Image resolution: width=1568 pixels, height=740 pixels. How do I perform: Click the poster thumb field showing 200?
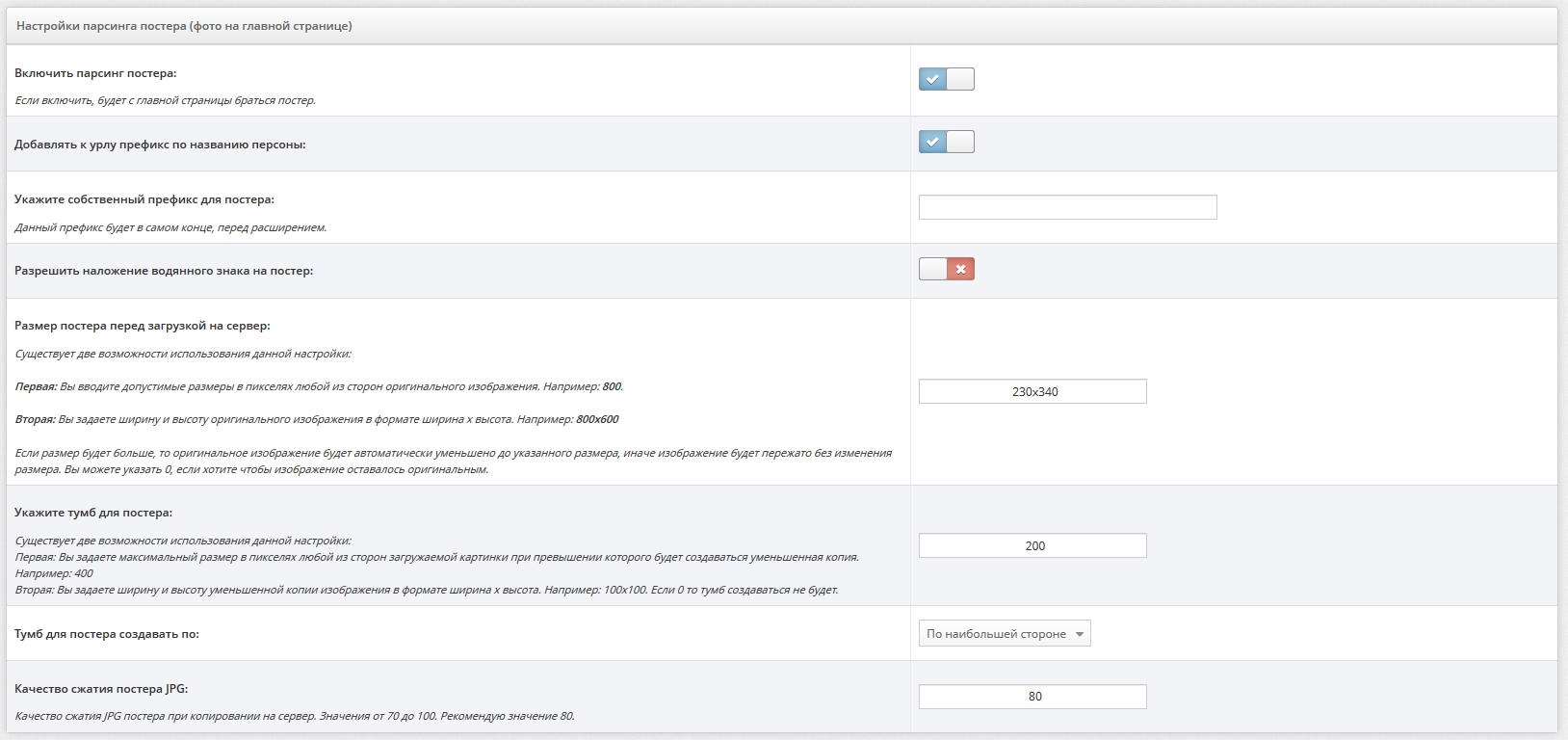(1032, 545)
